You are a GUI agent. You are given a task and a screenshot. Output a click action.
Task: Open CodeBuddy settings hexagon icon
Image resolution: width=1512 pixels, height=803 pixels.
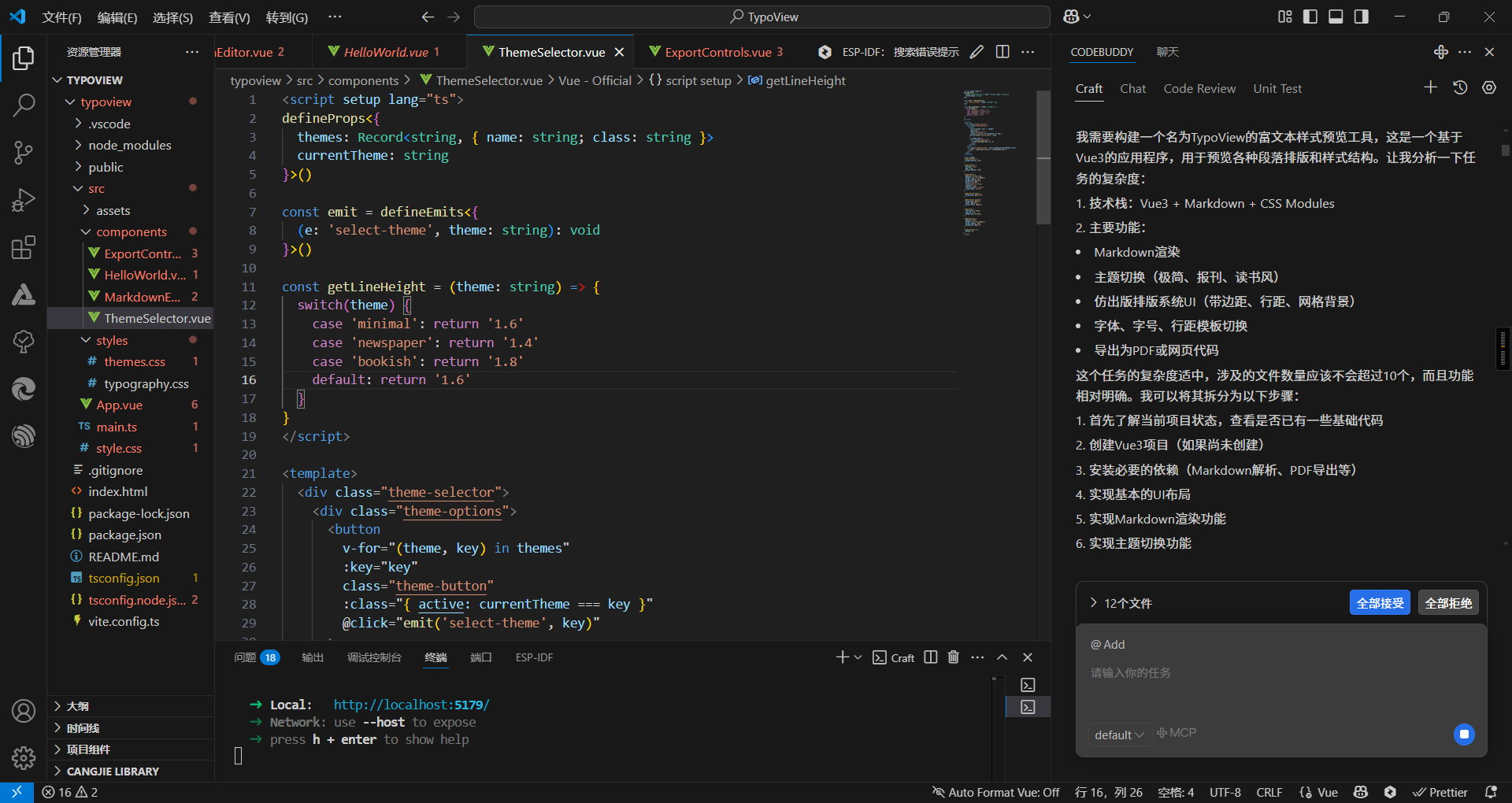click(1489, 87)
